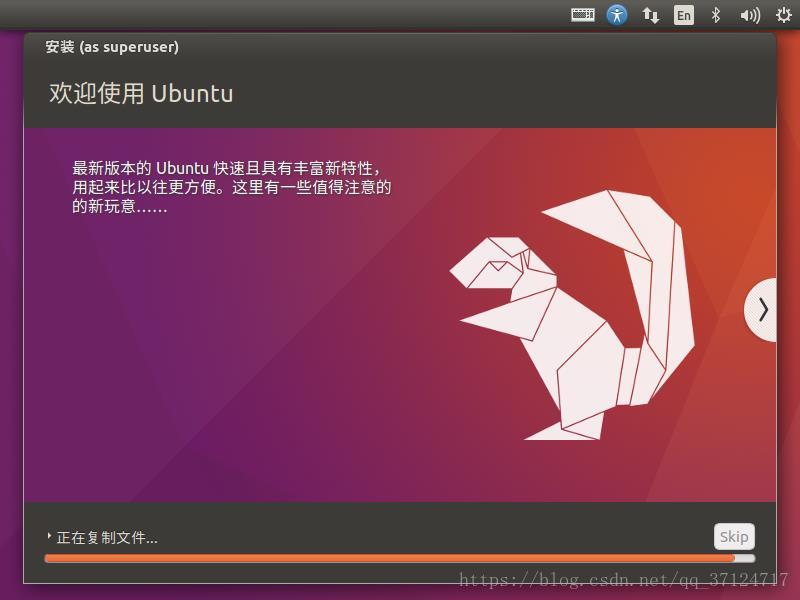
Task: Open the sound volume indicator
Action: 749,15
